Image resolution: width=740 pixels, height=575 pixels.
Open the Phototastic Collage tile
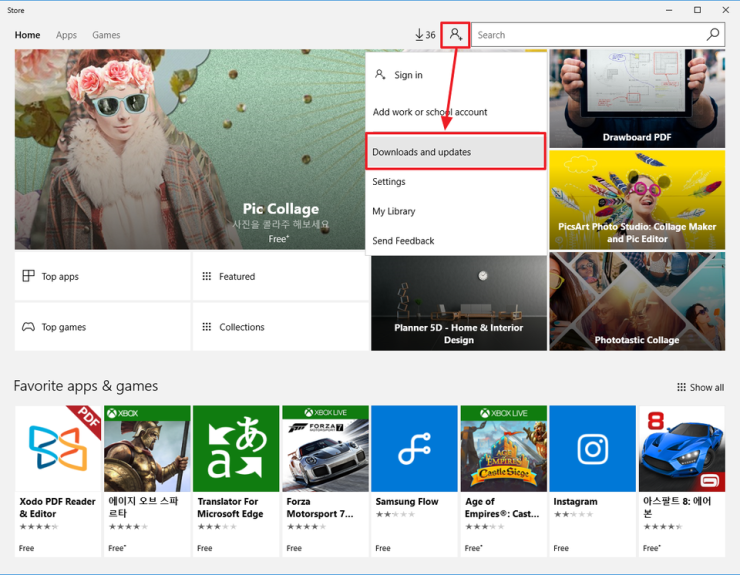[637, 301]
